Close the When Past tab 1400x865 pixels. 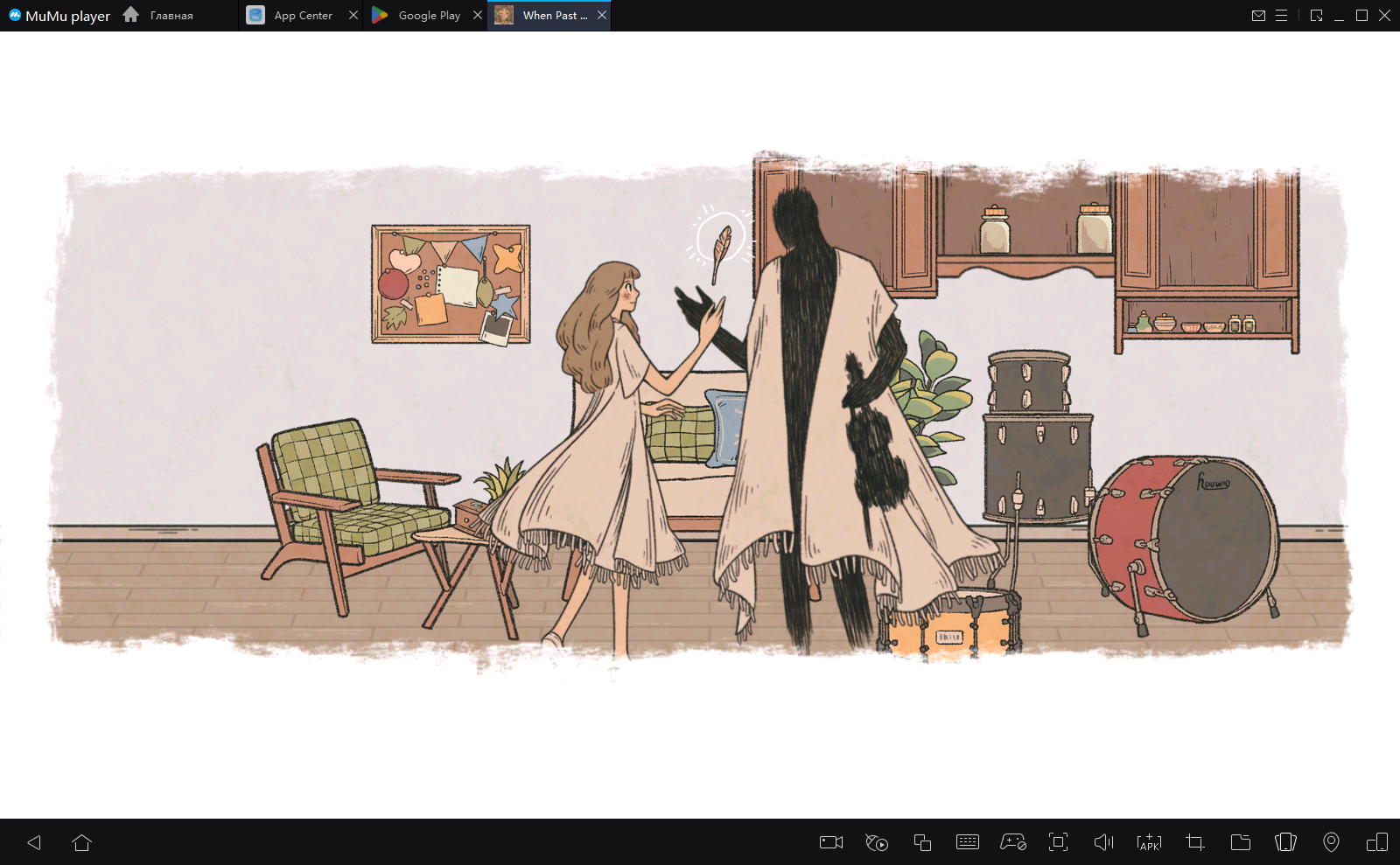pos(602,16)
